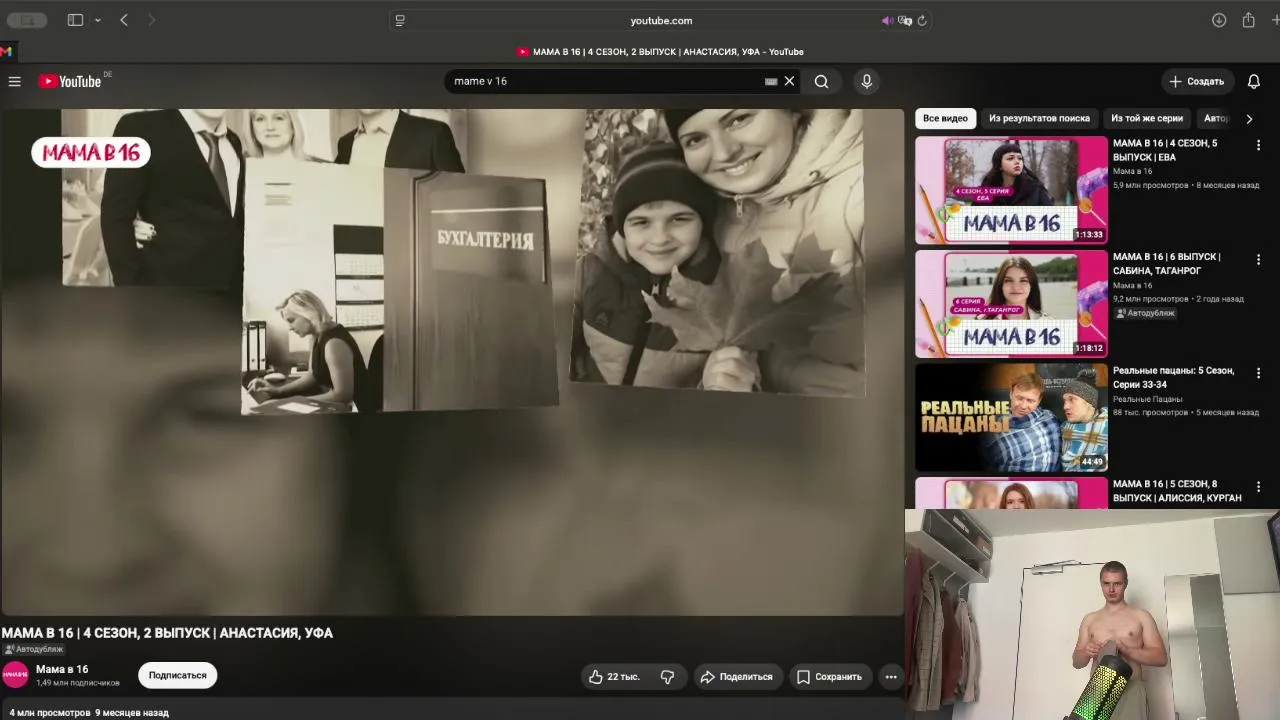This screenshot has height=720, width=1280.
Task: Show more filter chips with right arrow
Action: coord(1249,118)
